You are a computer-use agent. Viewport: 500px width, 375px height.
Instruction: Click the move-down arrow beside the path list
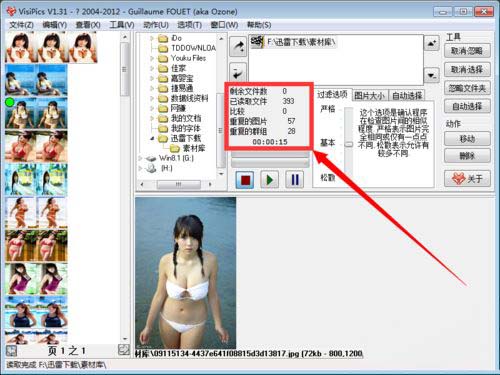[432, 75]
